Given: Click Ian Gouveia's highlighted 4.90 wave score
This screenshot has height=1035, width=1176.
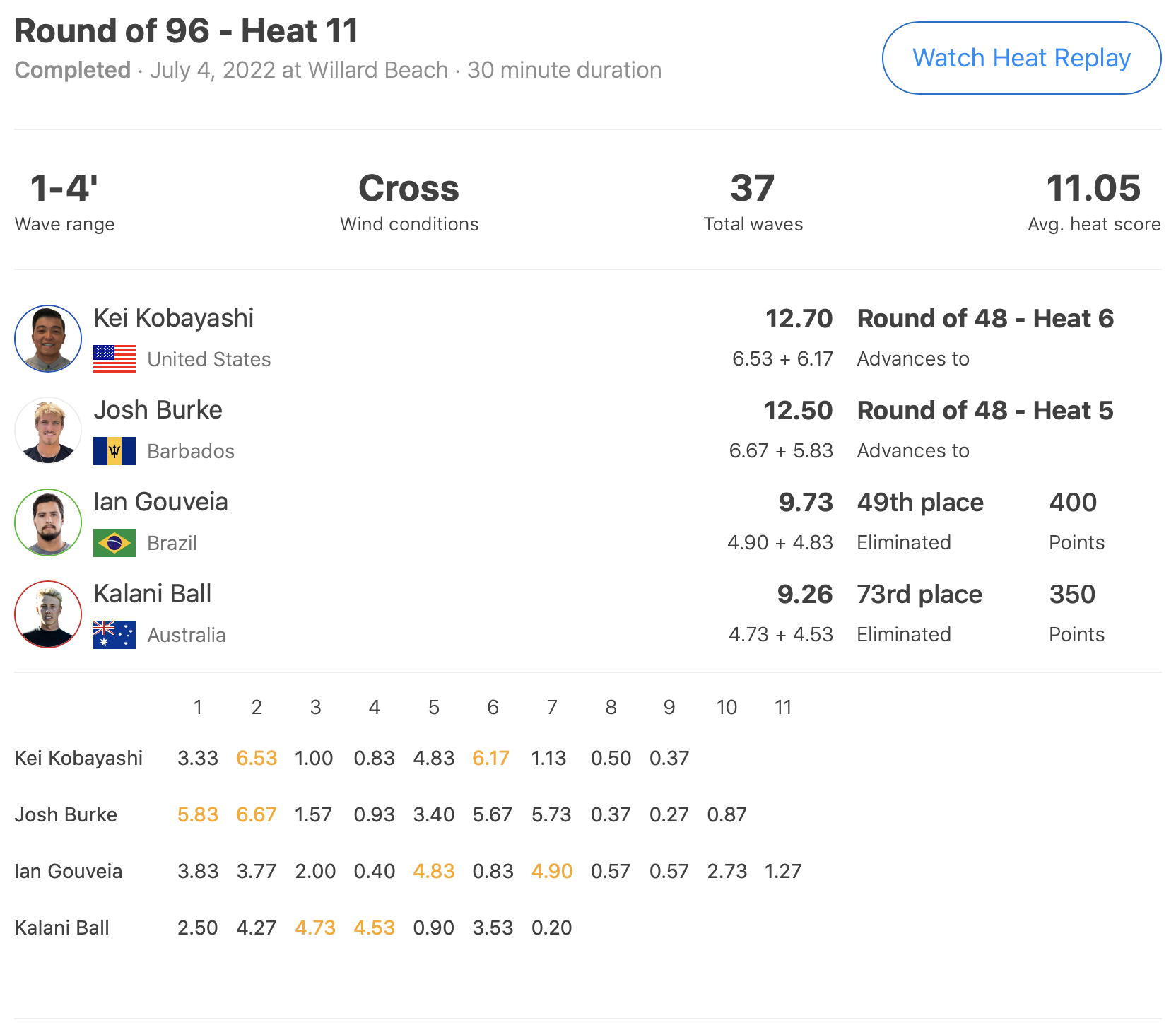Looking at the screenshot, I should coord(552,871).
